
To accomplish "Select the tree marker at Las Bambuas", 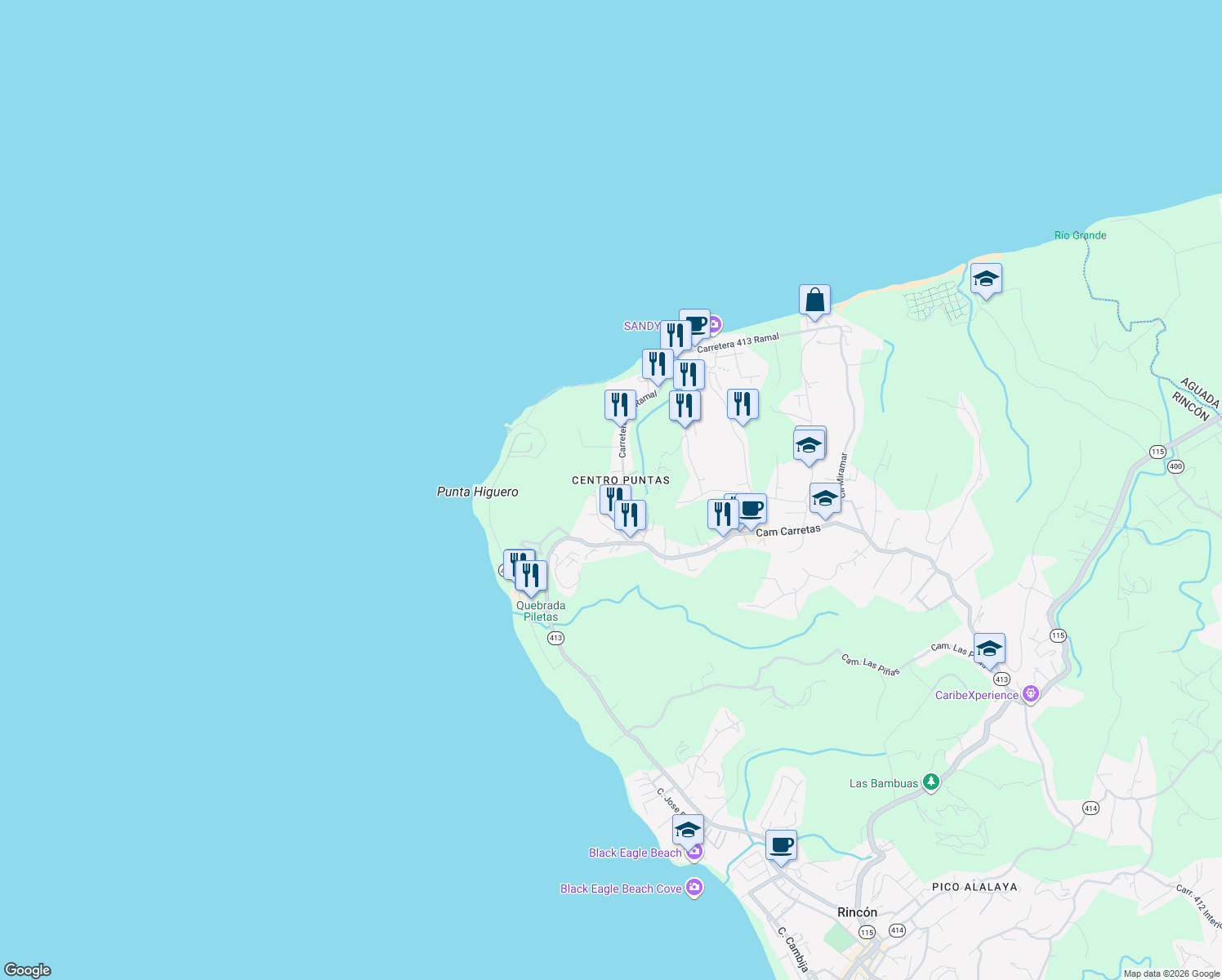I will click(930, 782).
